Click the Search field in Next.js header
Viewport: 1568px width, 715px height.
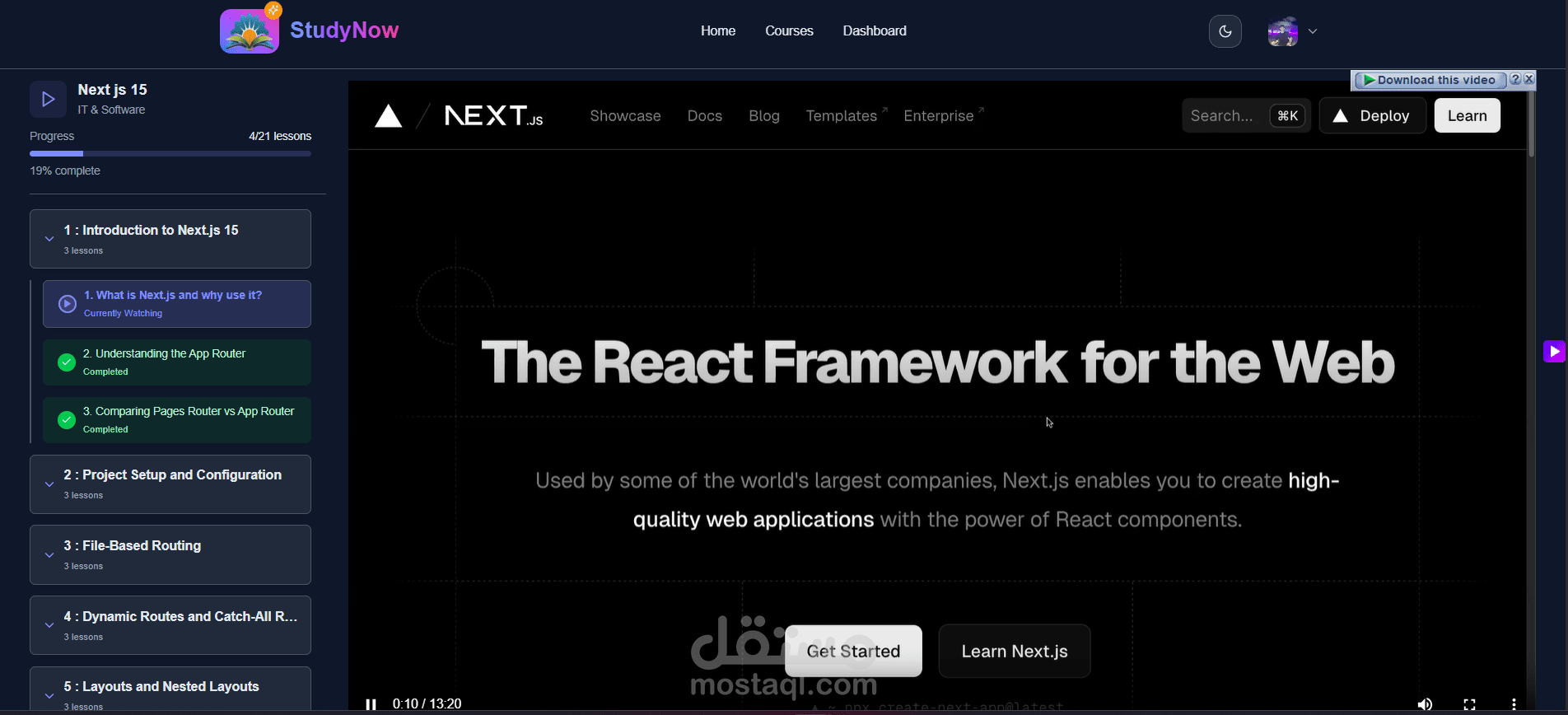[1246, 116]
